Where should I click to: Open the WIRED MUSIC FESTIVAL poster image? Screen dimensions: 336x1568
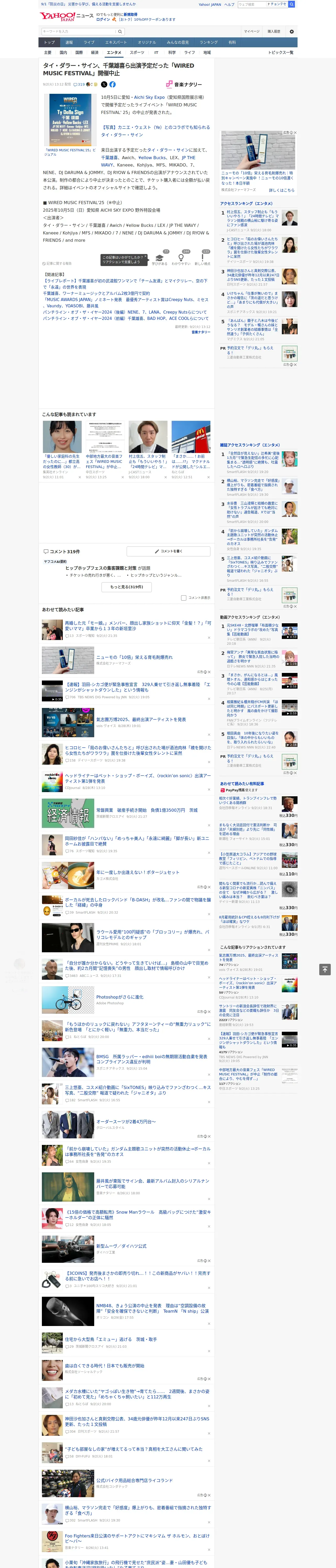[x=70, y=120]
